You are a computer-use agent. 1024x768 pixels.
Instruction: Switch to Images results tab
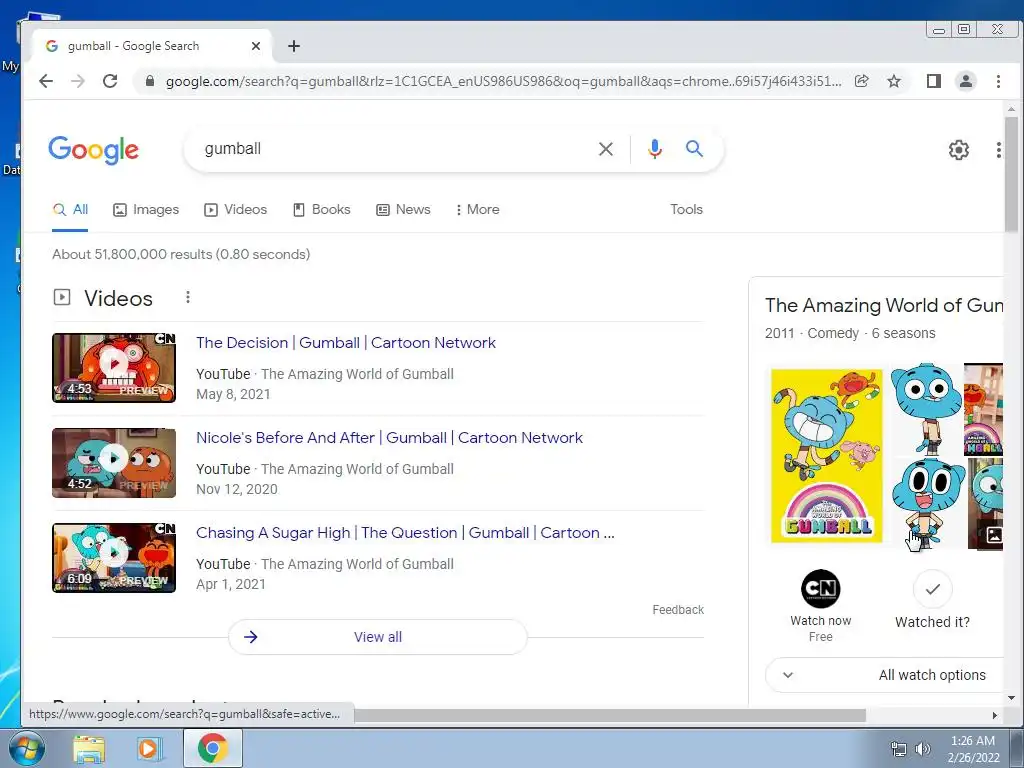coord(146,210)
